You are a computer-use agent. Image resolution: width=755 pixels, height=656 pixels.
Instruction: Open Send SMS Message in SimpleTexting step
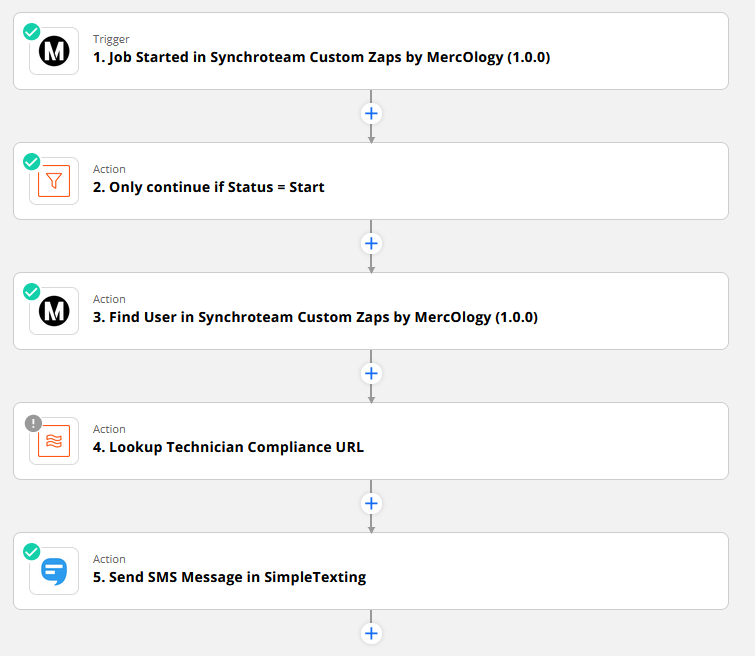371,571
